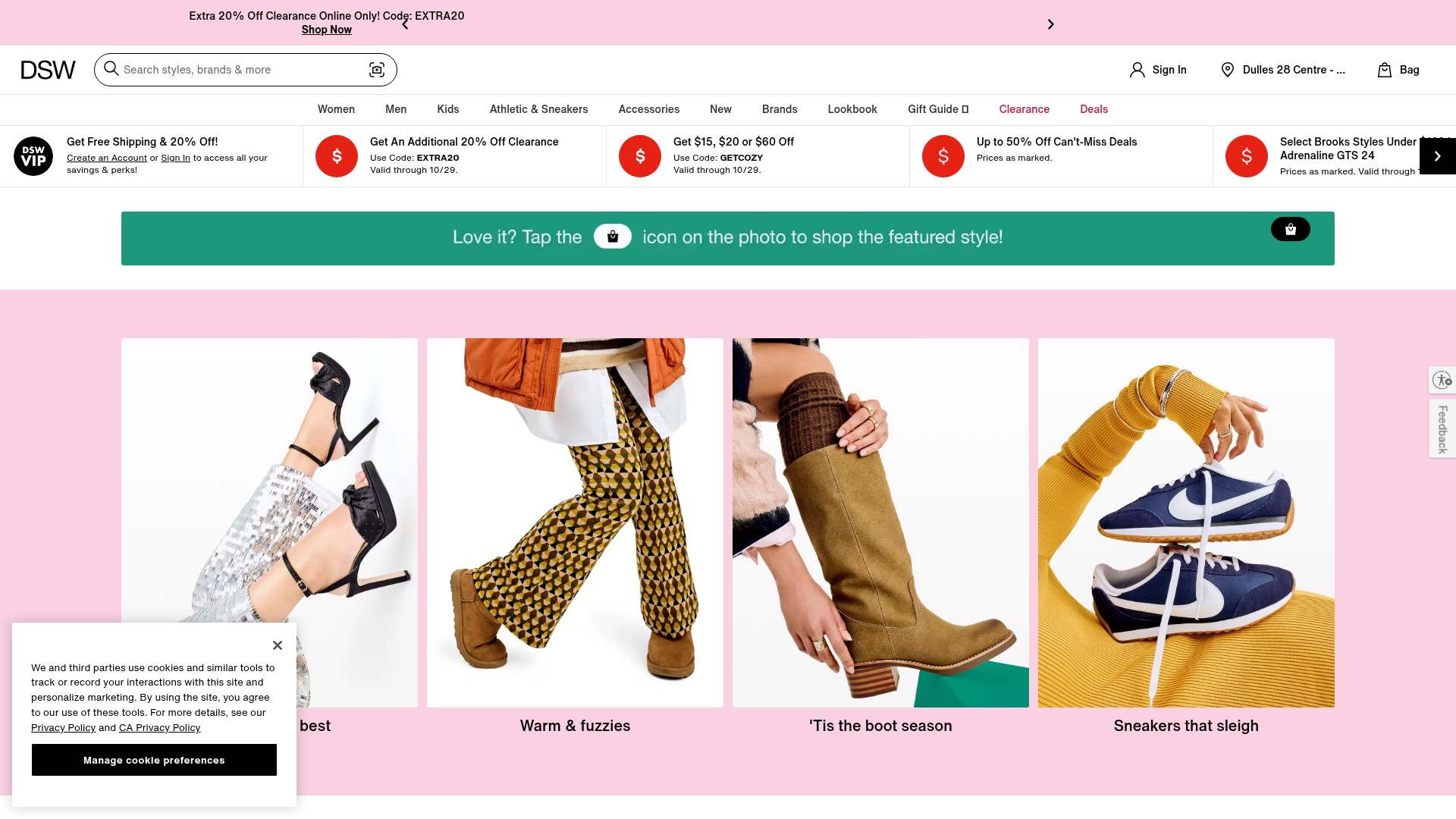Go to the Lookbook page
Image resolution: width=1456 pixels, height=819 pixels.
[x=852, y=109]
